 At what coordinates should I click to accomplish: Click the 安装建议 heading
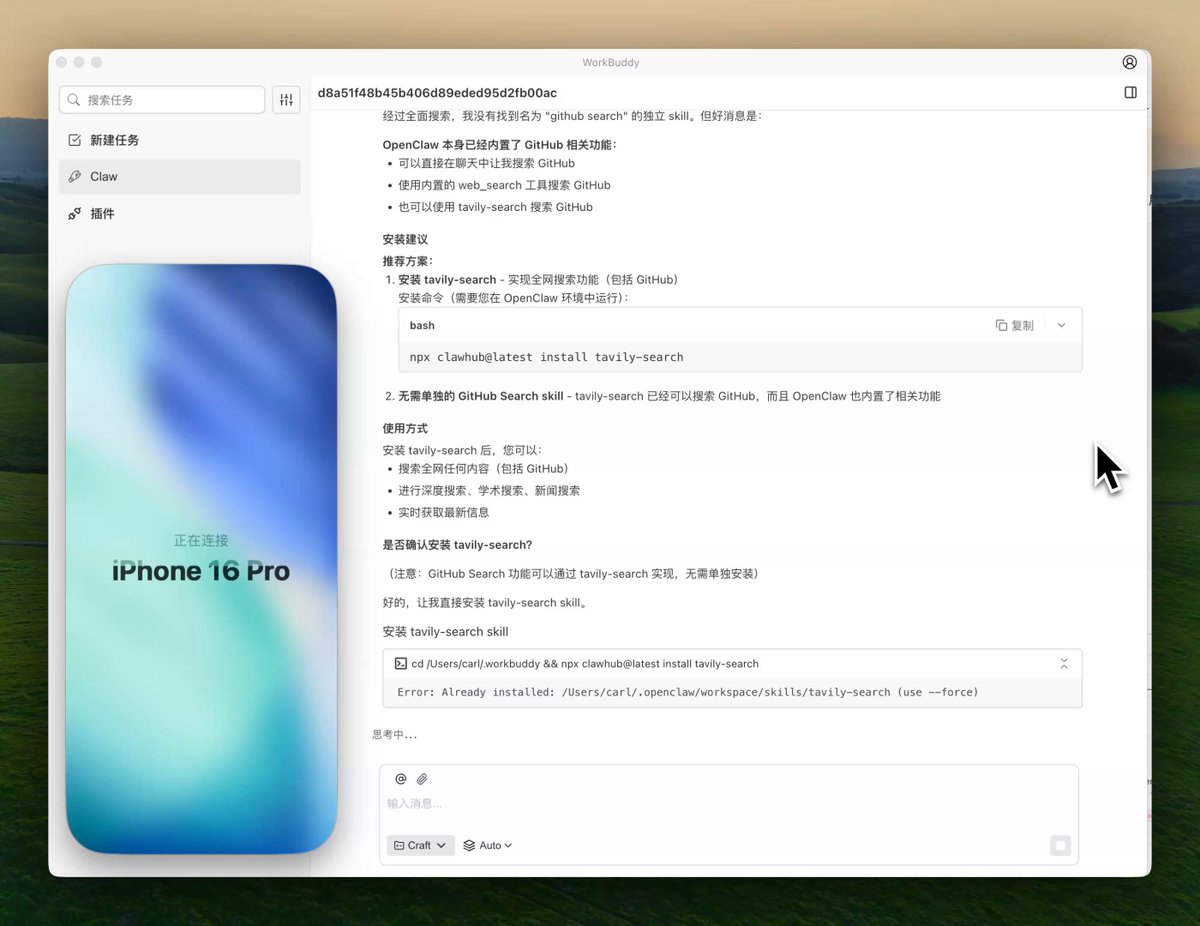405,240
